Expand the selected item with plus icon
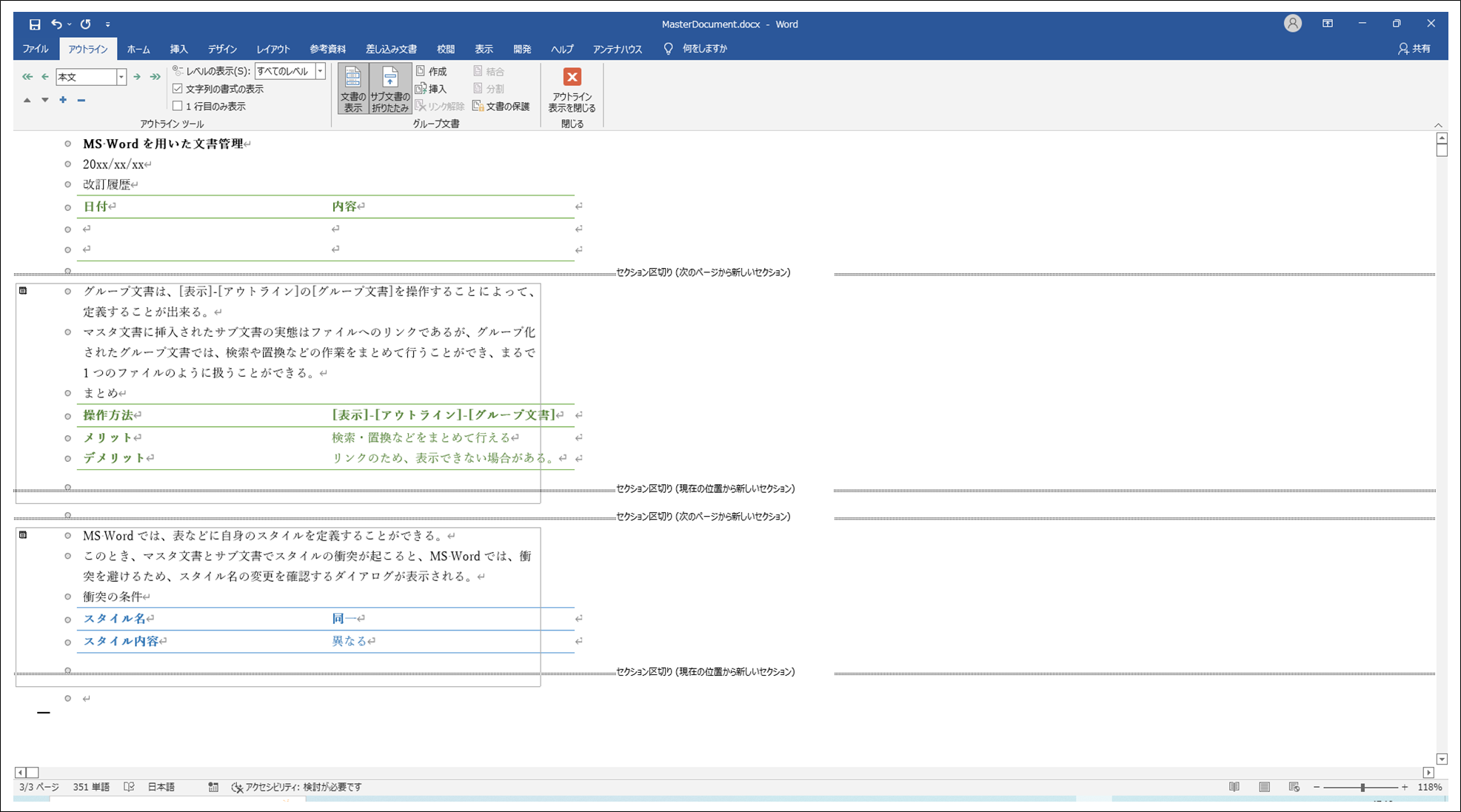 click(63, 100)
